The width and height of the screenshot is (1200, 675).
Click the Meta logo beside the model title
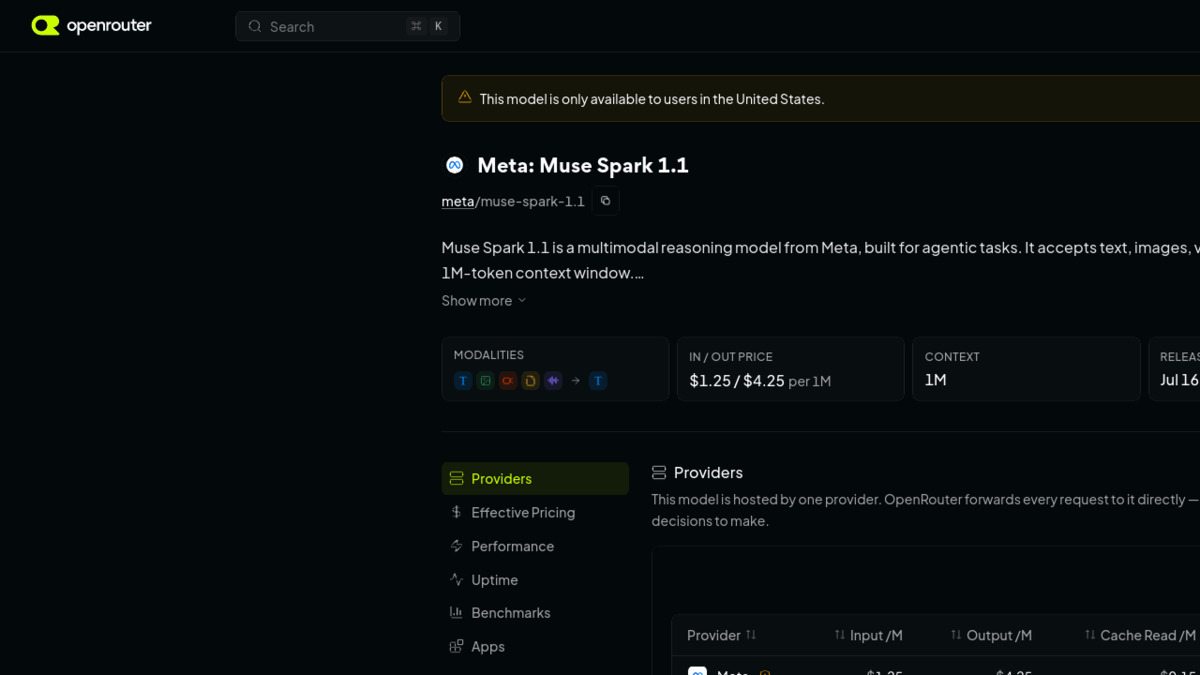point(454,165)
